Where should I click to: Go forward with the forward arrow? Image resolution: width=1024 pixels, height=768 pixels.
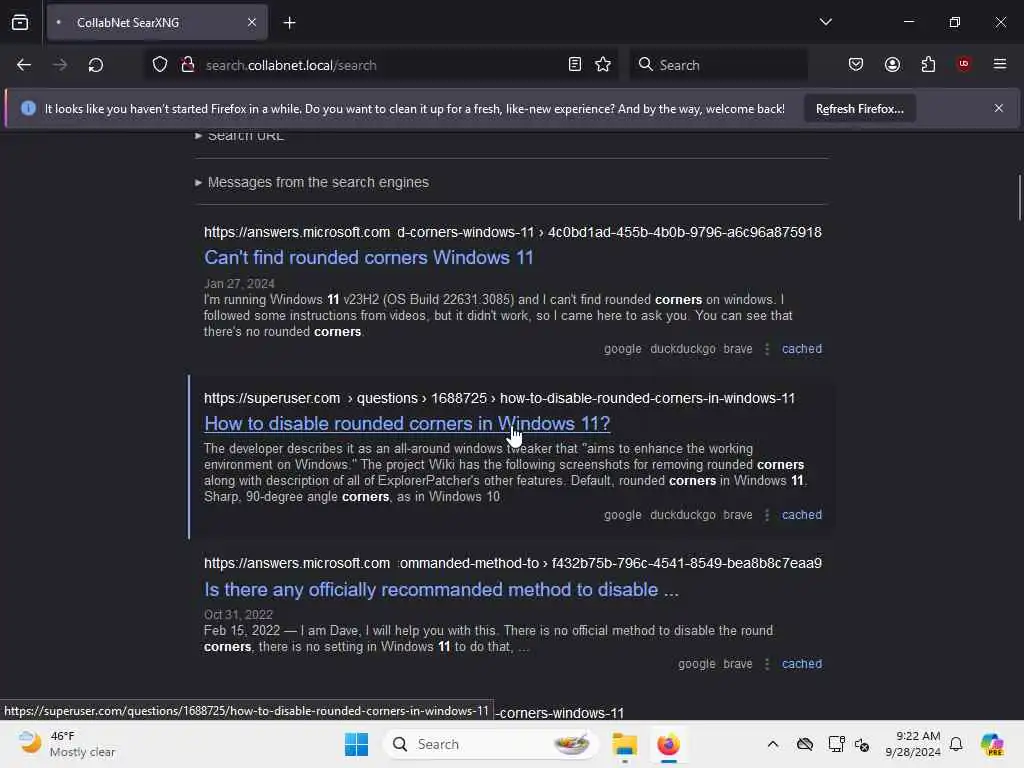59,65
